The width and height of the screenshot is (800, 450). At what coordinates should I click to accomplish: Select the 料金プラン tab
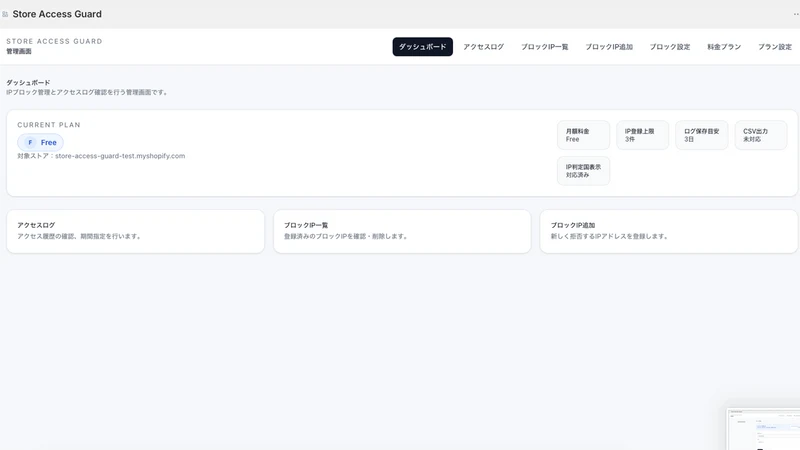[724, 46]
